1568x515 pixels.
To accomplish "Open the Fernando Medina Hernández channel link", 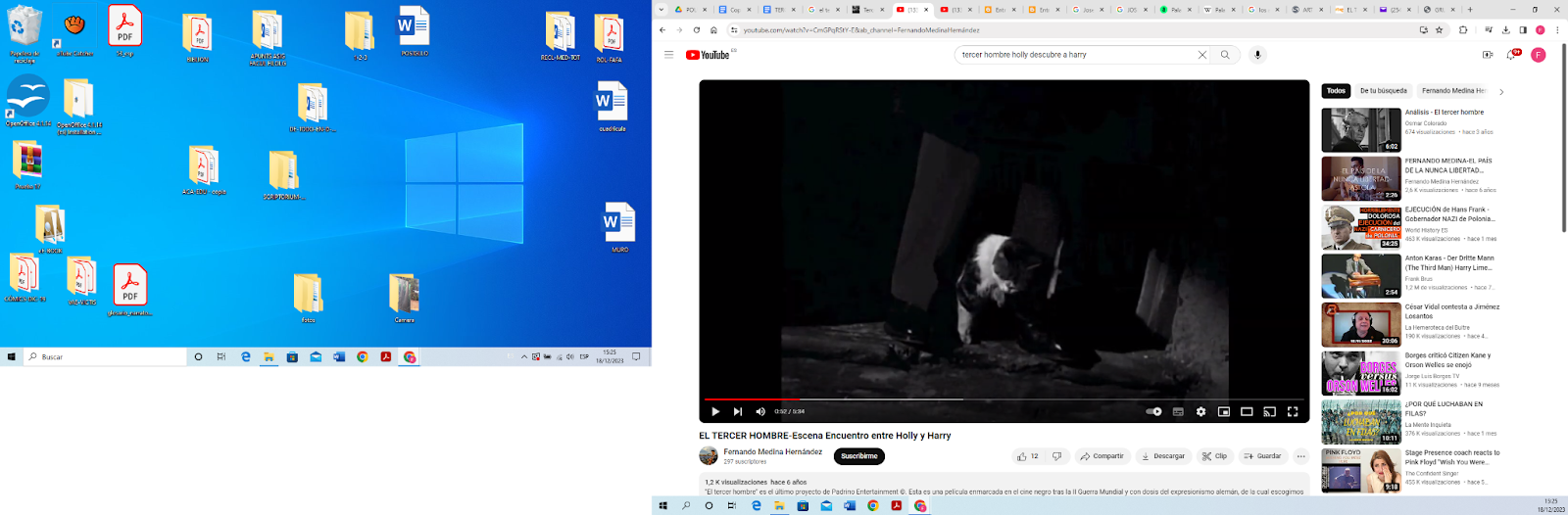I will tap(772, 452).
